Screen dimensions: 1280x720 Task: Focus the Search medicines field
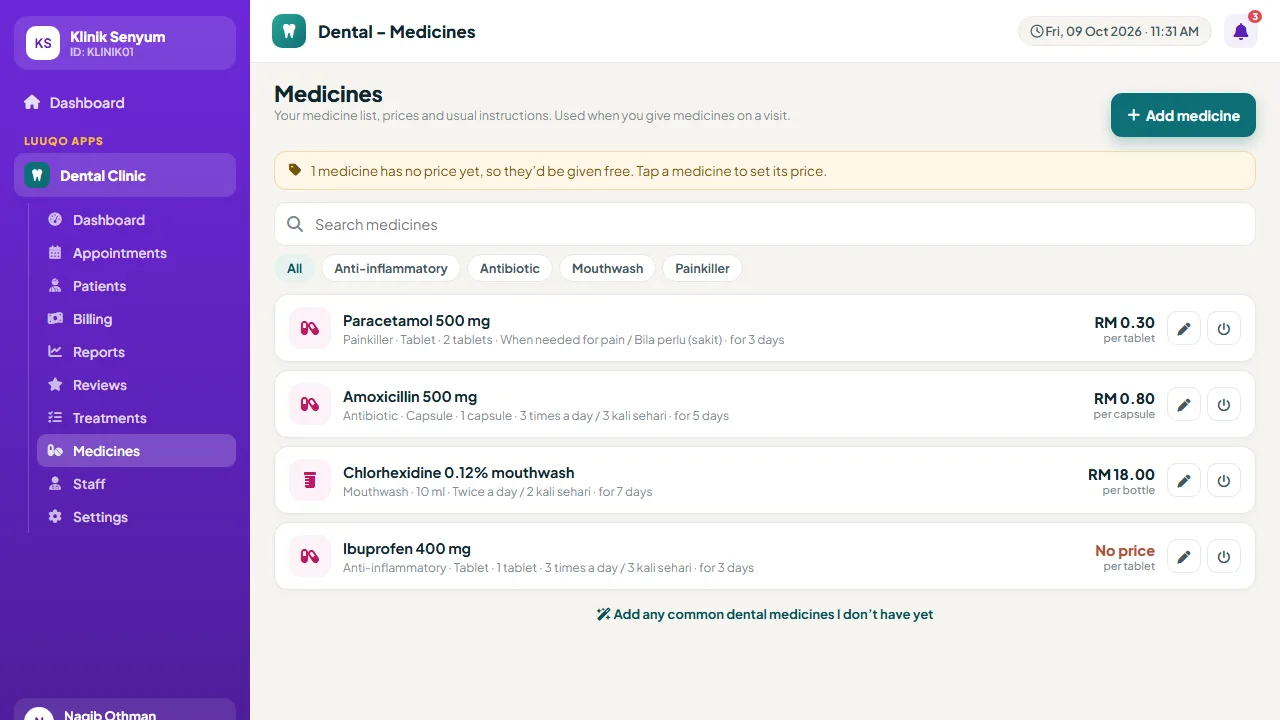click(x=765, y=224)
